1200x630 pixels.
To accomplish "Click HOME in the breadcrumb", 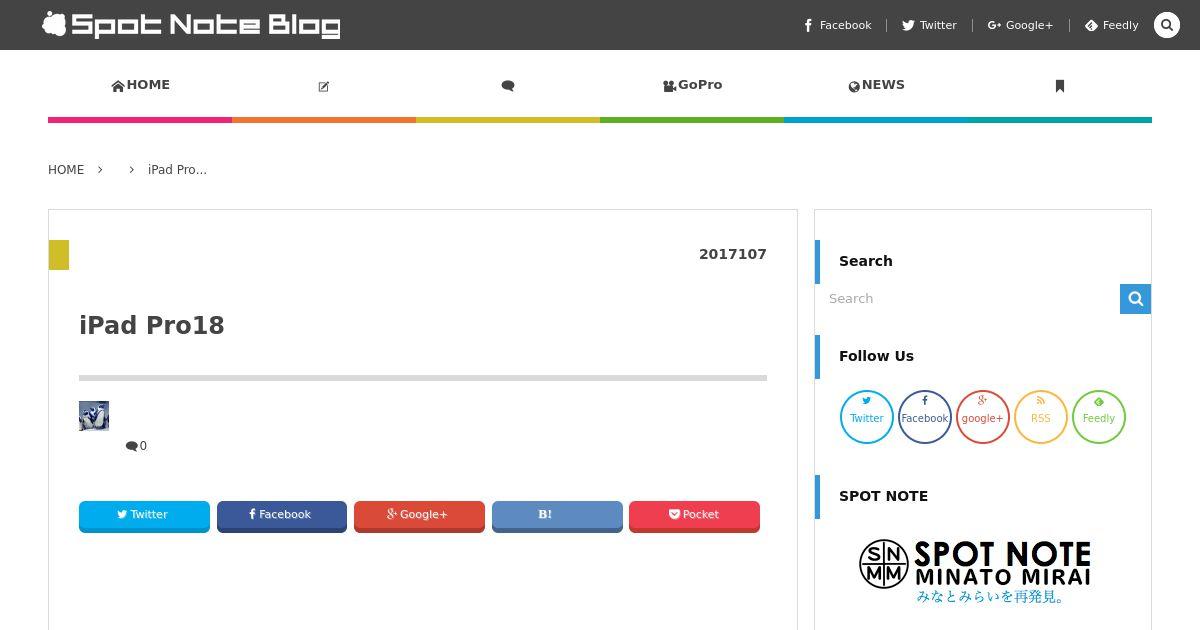I will pyautogui.click(x=66, y=170).
